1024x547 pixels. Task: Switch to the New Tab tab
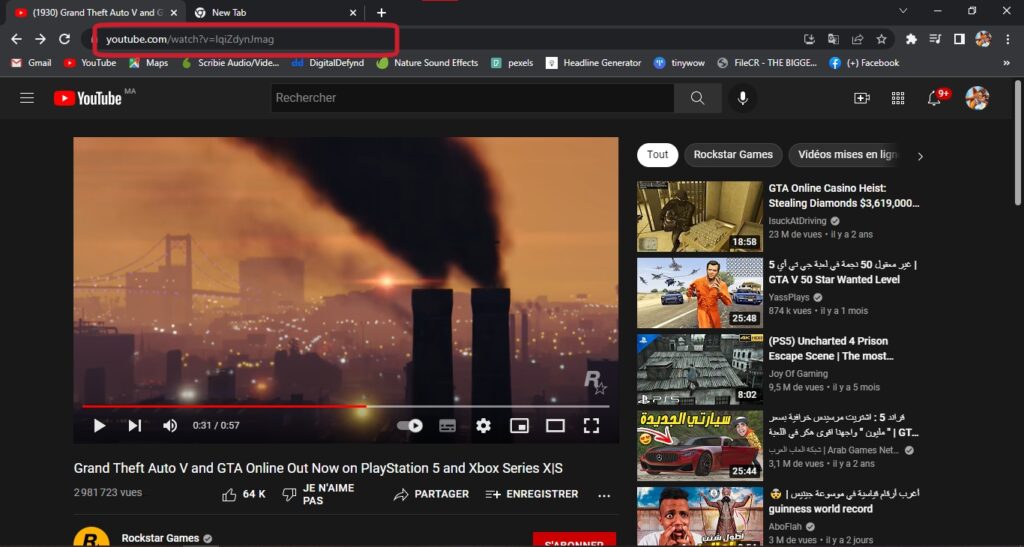[276, 12]
